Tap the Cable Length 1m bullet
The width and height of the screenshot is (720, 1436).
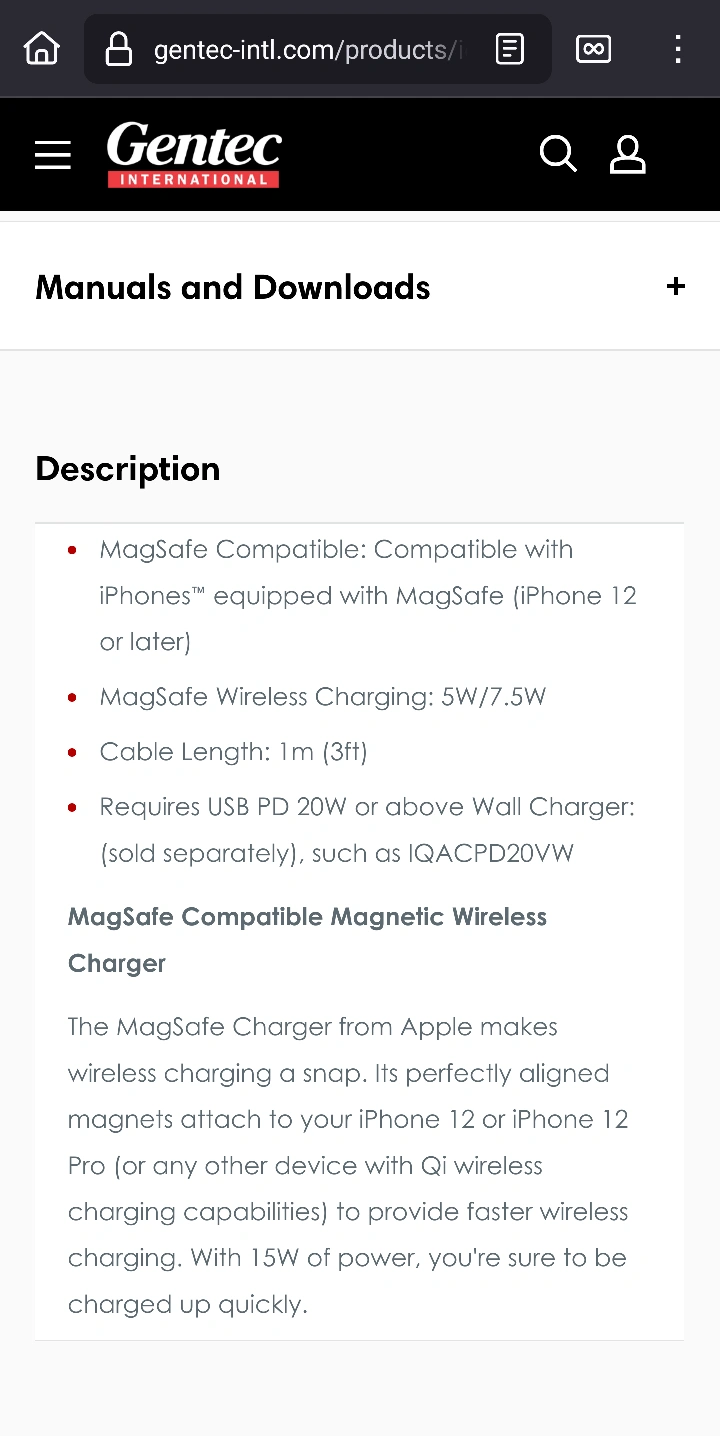coord(233,752)
